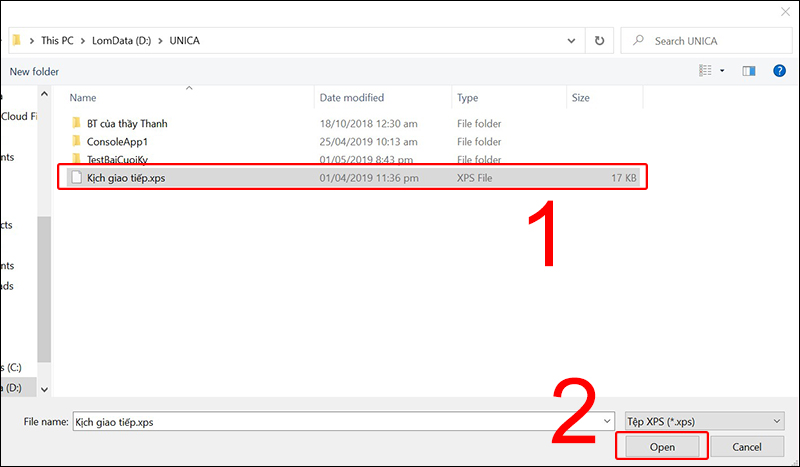The height and width of the screenshot is (467, 800).
Task: Close the dialog with the X button
Action: point(785,11)
